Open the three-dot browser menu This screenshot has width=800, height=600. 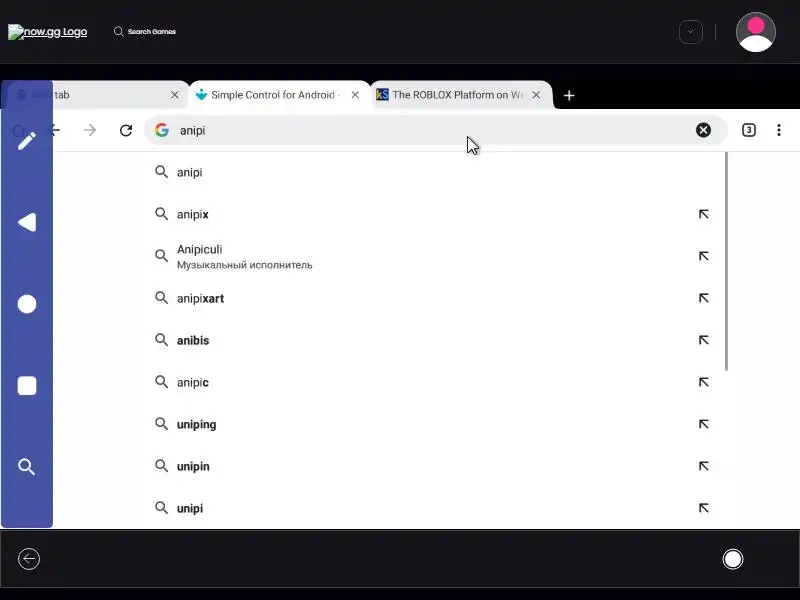tap(779, 130)
